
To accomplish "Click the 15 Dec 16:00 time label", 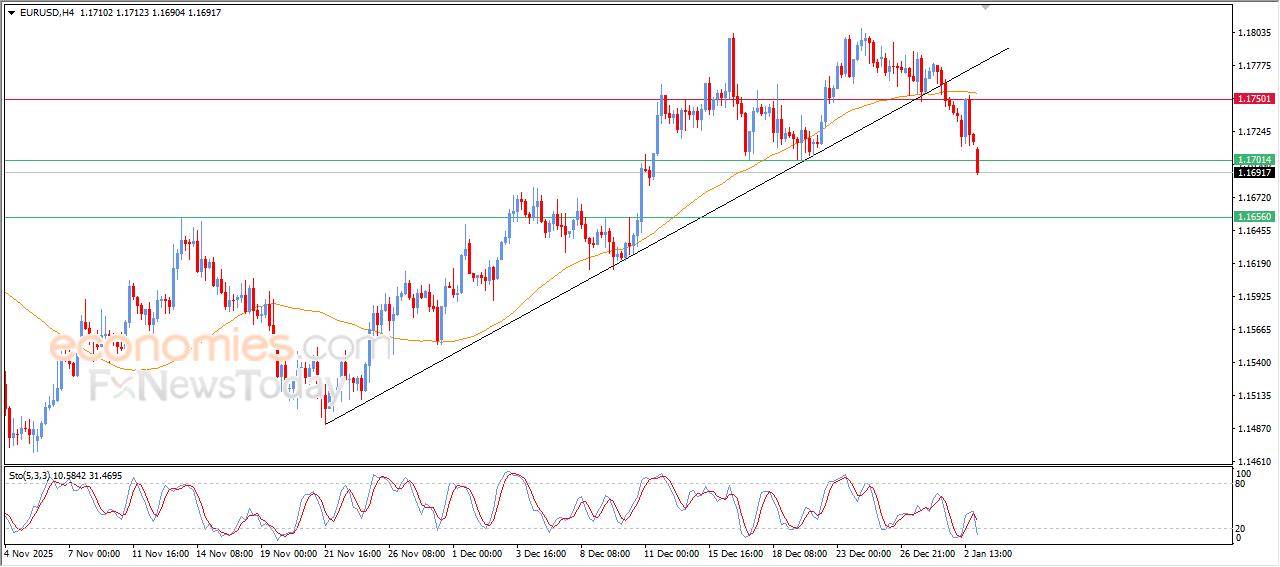I will (x=735, y=552).
